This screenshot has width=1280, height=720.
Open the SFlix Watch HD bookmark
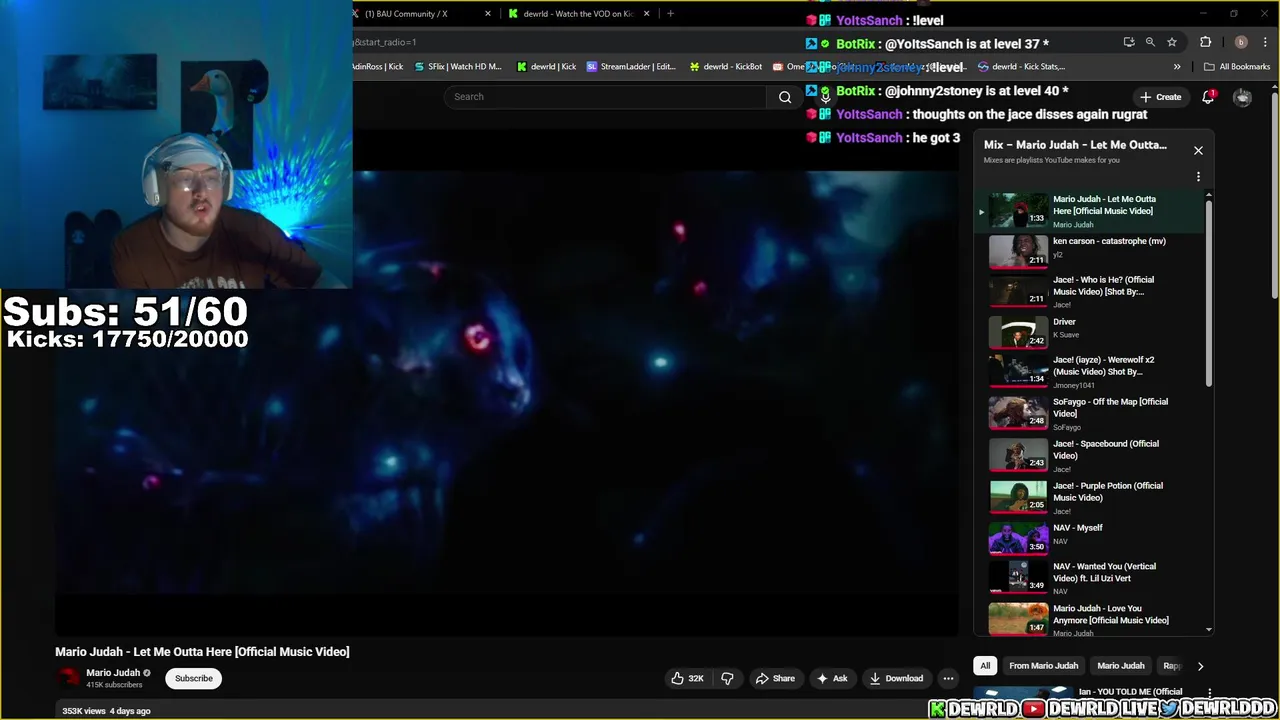pos(457,67)
